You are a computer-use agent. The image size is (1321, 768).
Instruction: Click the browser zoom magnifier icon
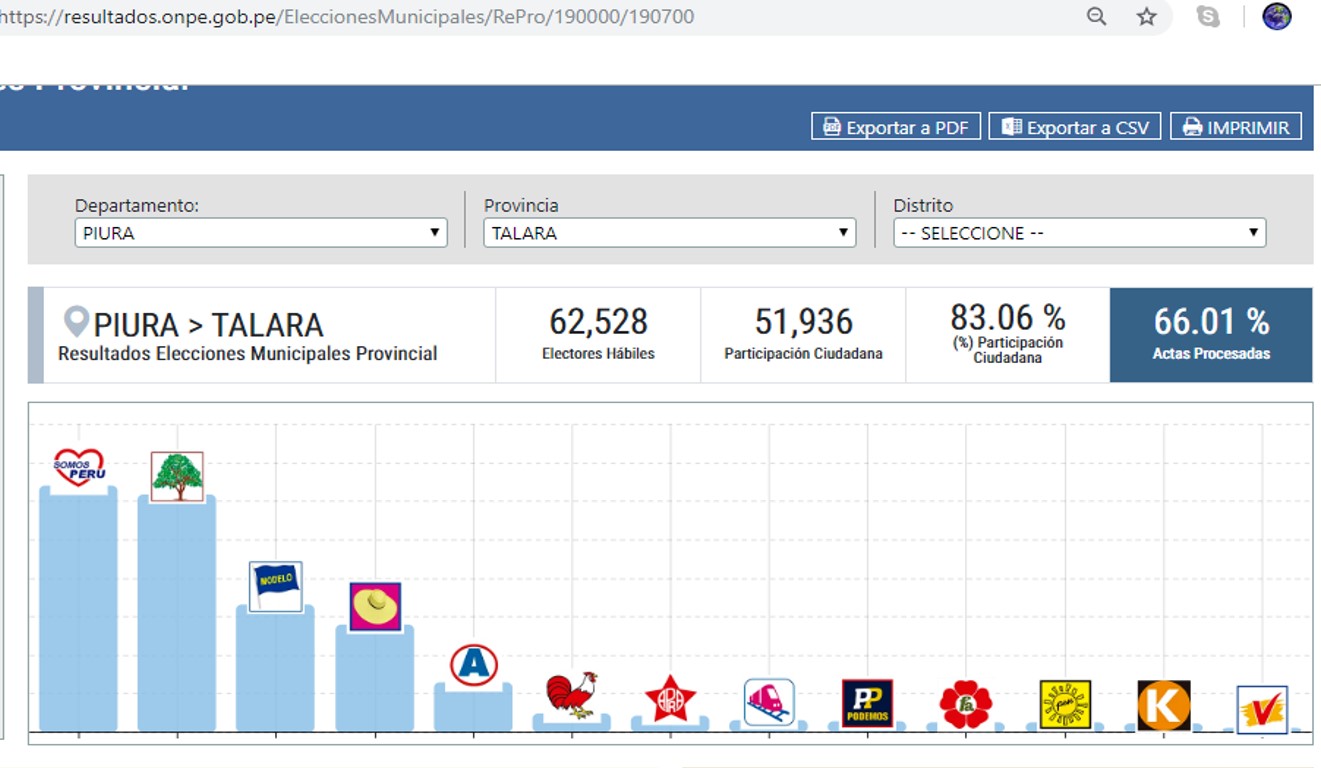[1097, 16]
